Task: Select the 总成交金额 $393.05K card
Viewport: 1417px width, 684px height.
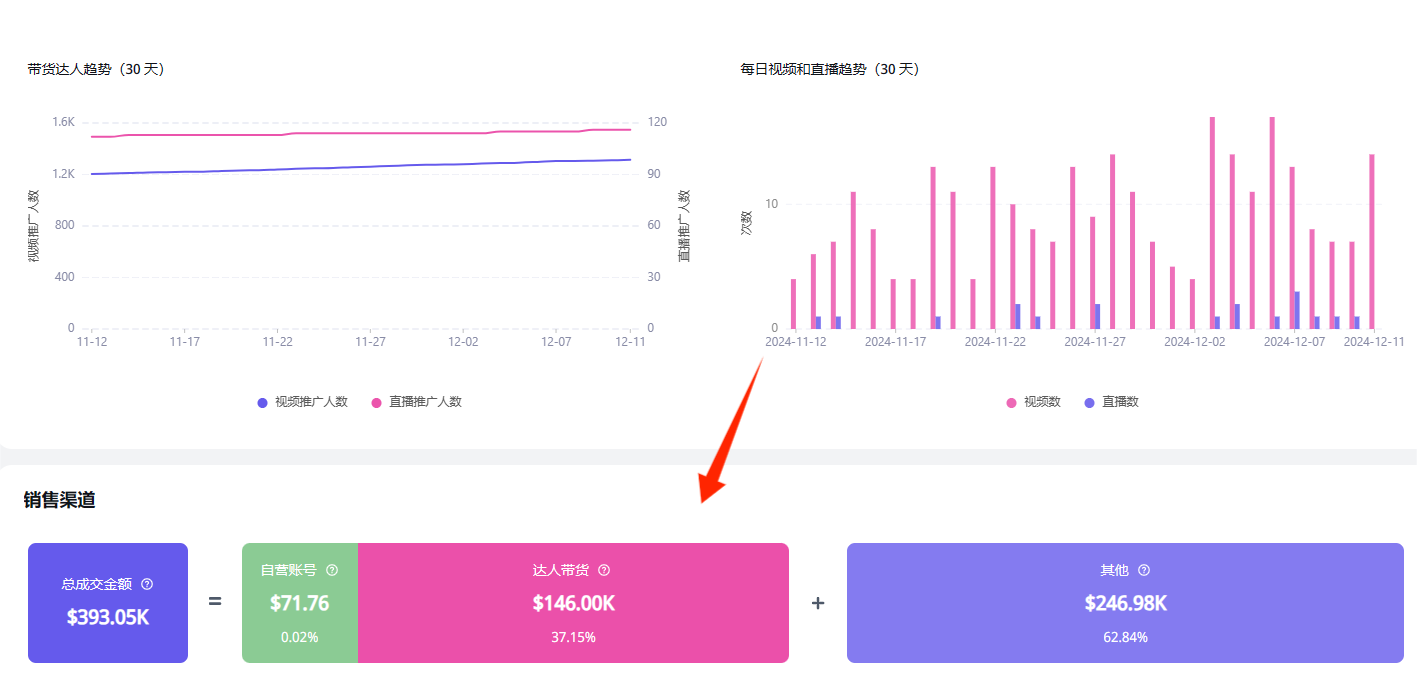Action: [x=108, y=603]
